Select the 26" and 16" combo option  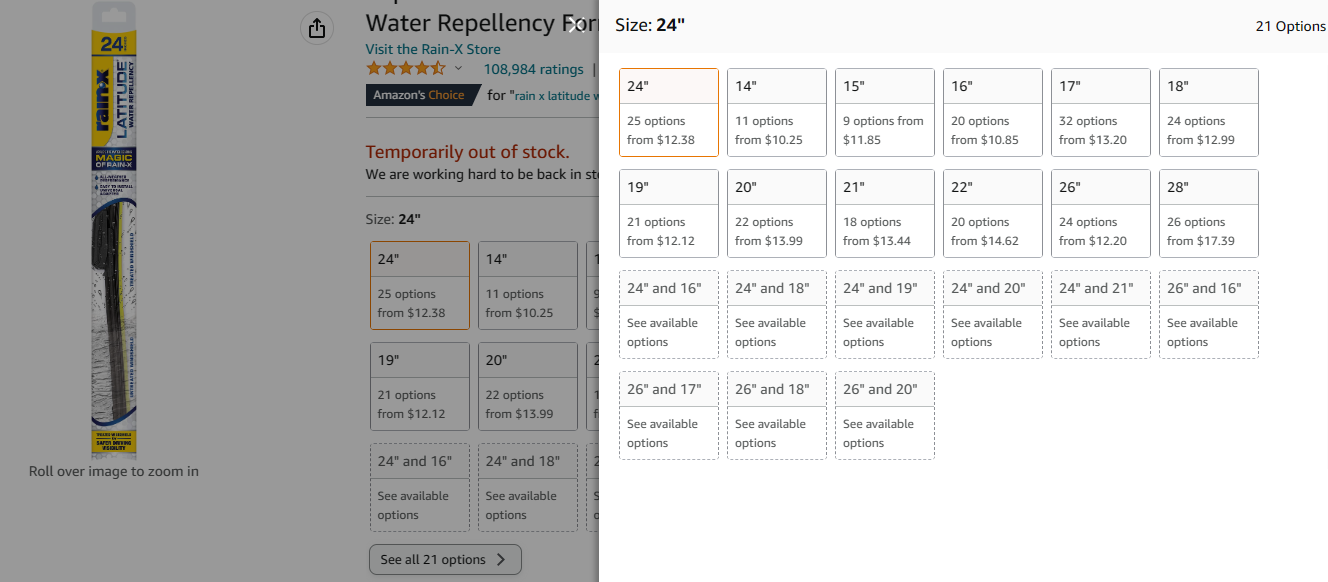click(1208, 314)
